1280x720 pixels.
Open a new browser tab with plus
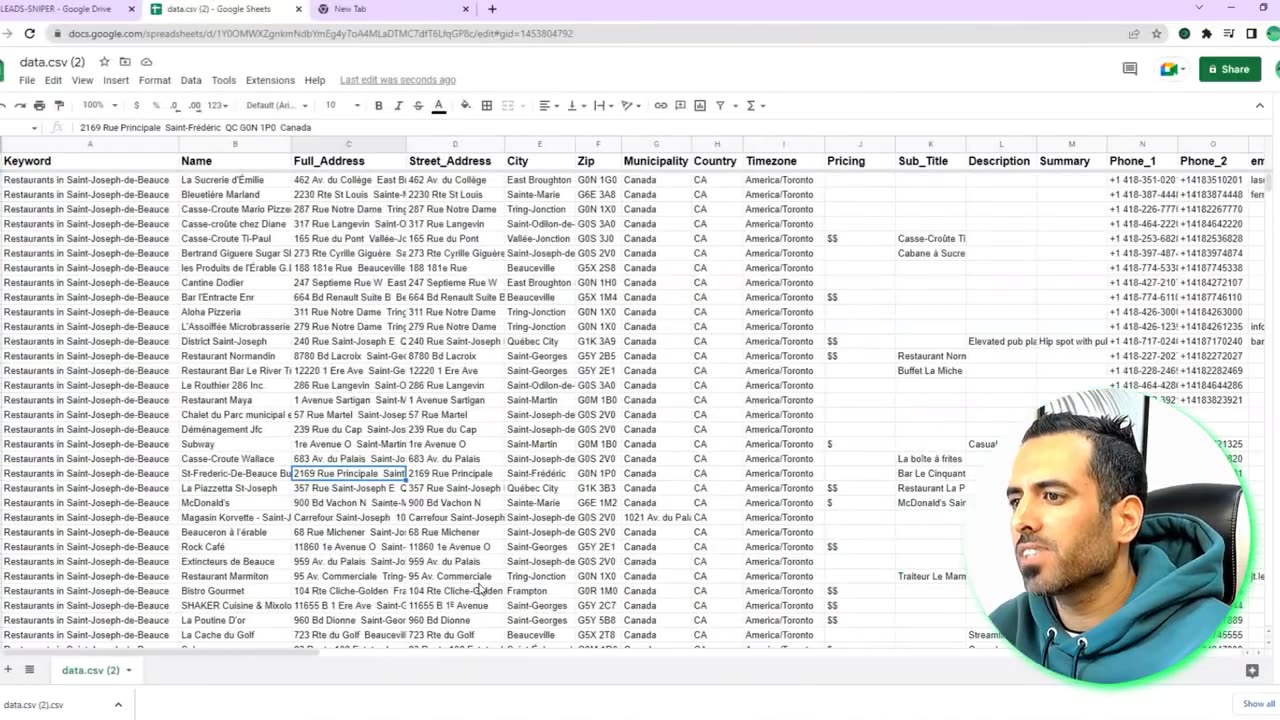[x=491, y=9]
